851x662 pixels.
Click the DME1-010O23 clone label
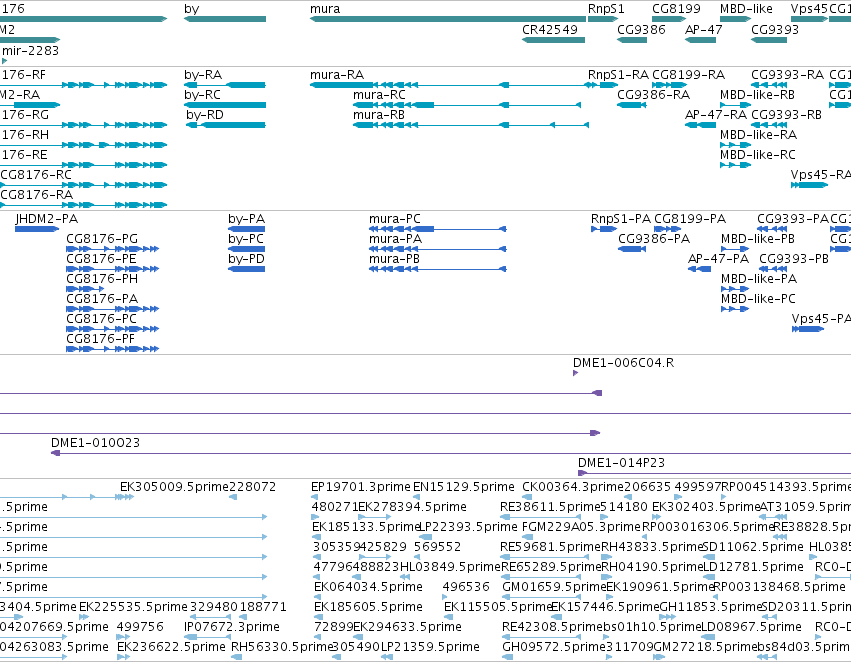pyautogui.click(x=96, y=443)
